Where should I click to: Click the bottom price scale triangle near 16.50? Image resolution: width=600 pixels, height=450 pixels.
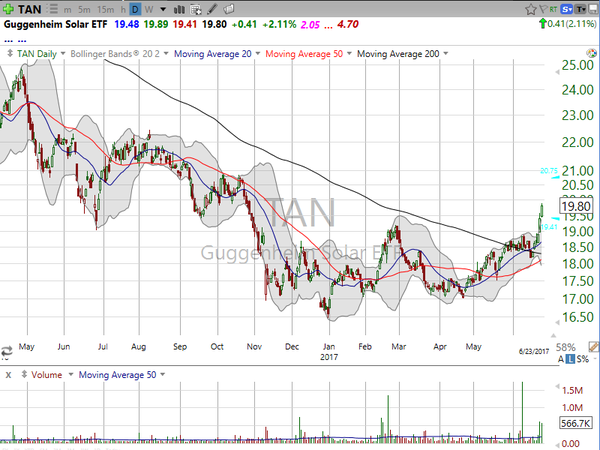click(x=557, y=322)
